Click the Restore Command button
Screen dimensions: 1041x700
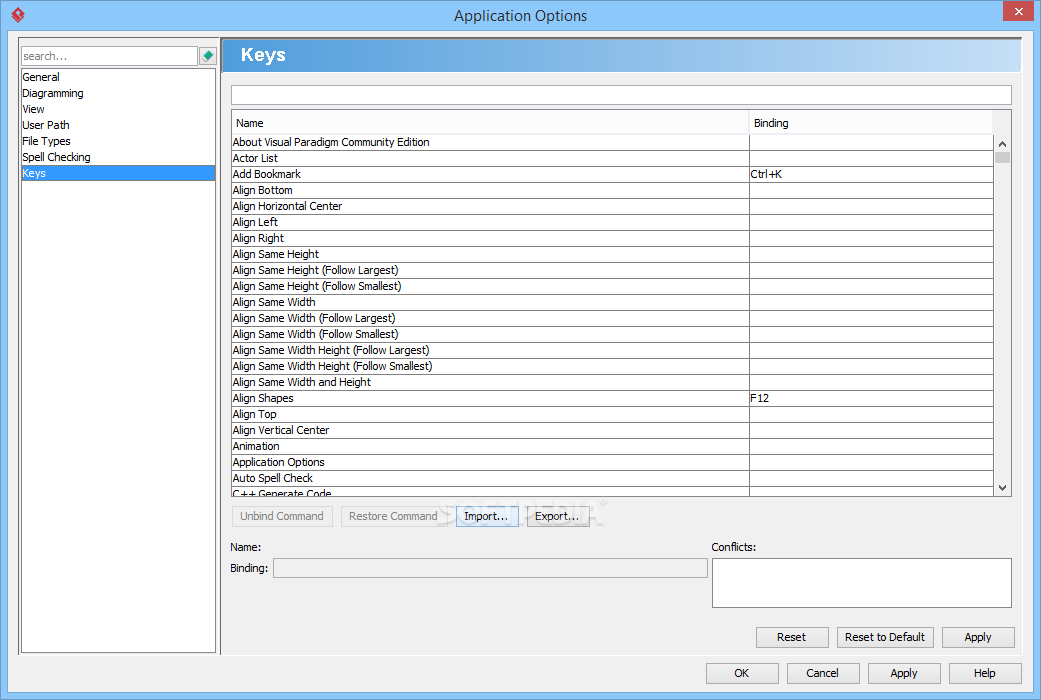[x=393, y=516]
